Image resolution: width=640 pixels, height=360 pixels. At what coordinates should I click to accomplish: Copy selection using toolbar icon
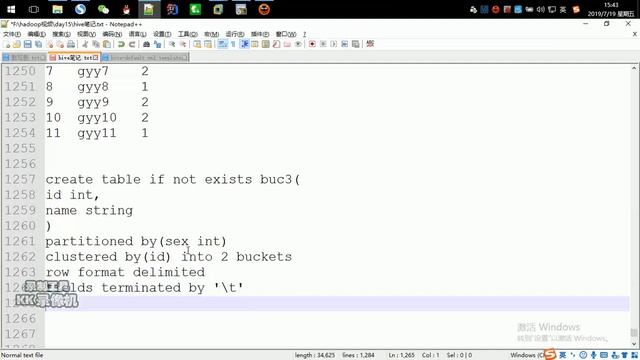pos(96,44)
